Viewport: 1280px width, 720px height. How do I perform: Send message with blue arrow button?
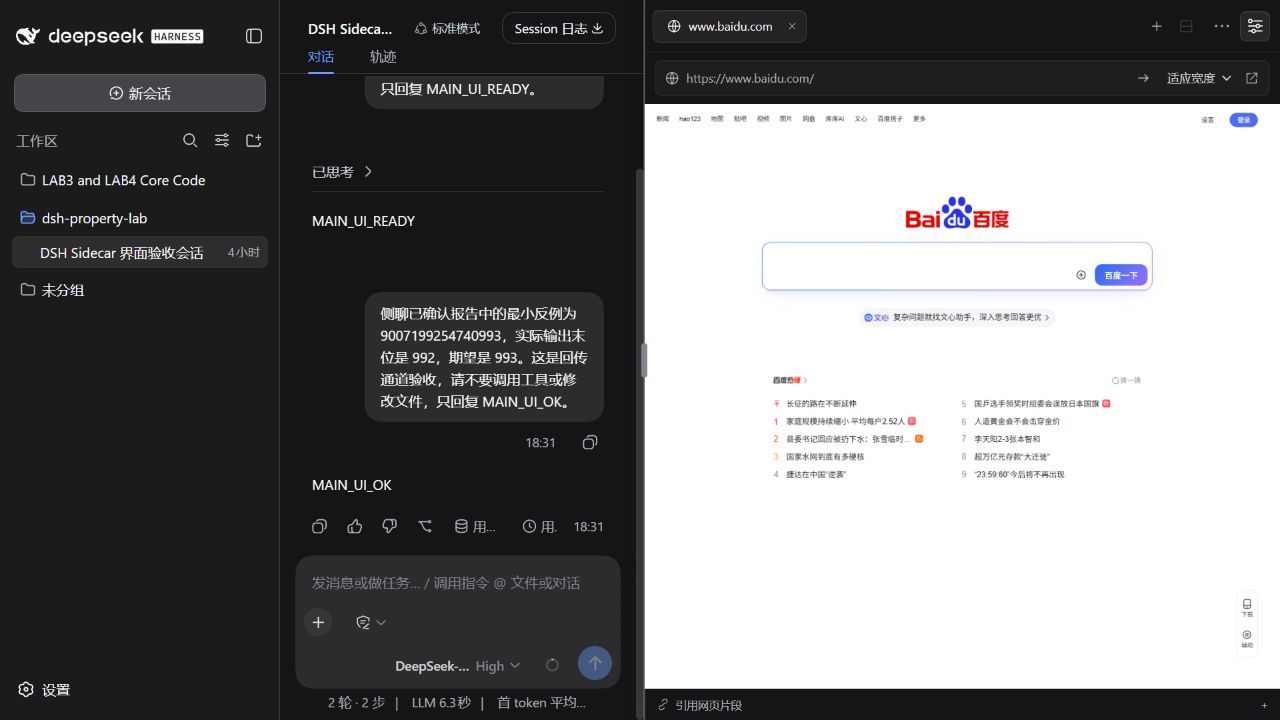(595, 663)
